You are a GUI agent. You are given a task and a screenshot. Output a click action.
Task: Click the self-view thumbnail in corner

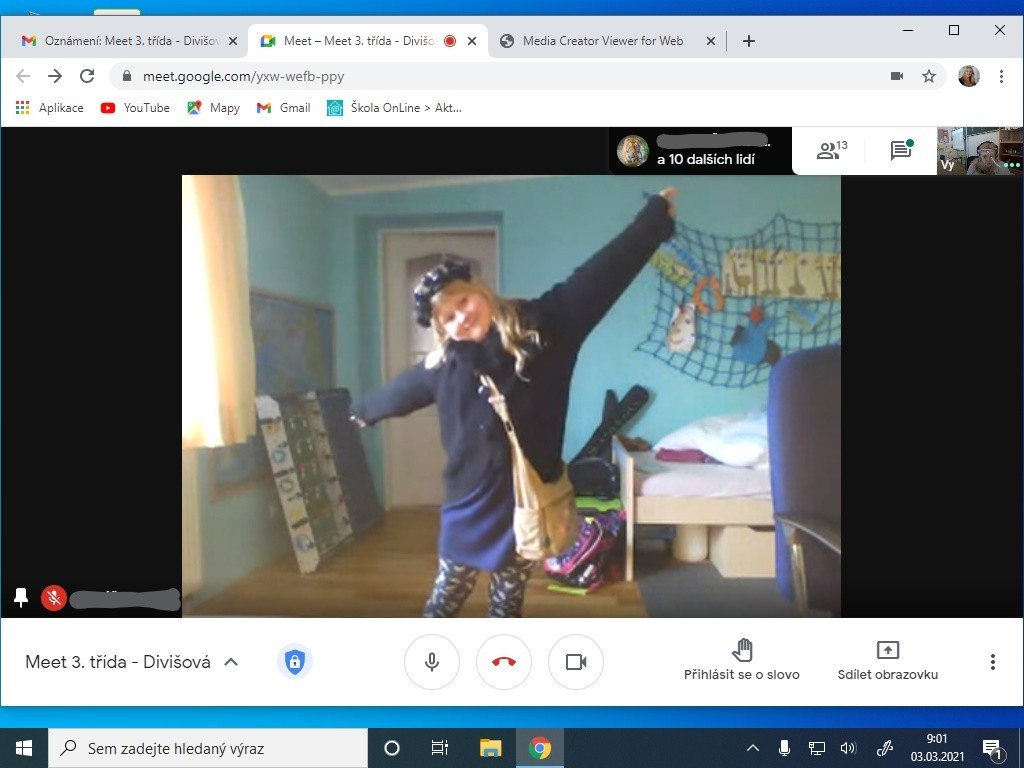(980, 151)
